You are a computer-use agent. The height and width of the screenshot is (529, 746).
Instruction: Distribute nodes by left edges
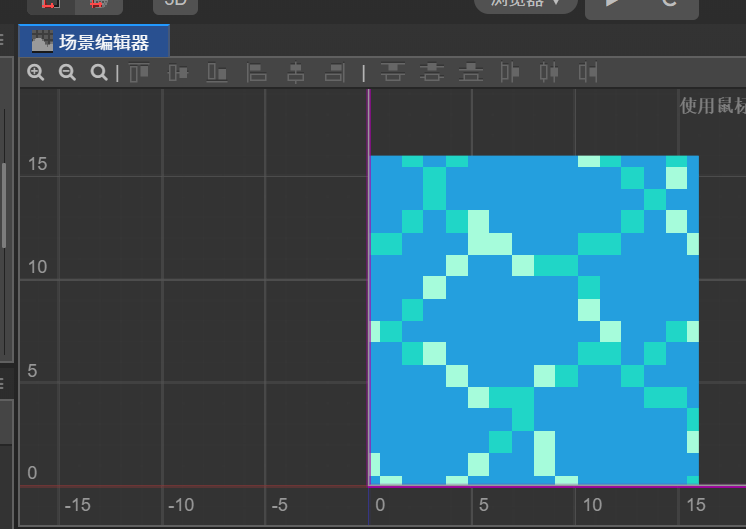point(510,73)
